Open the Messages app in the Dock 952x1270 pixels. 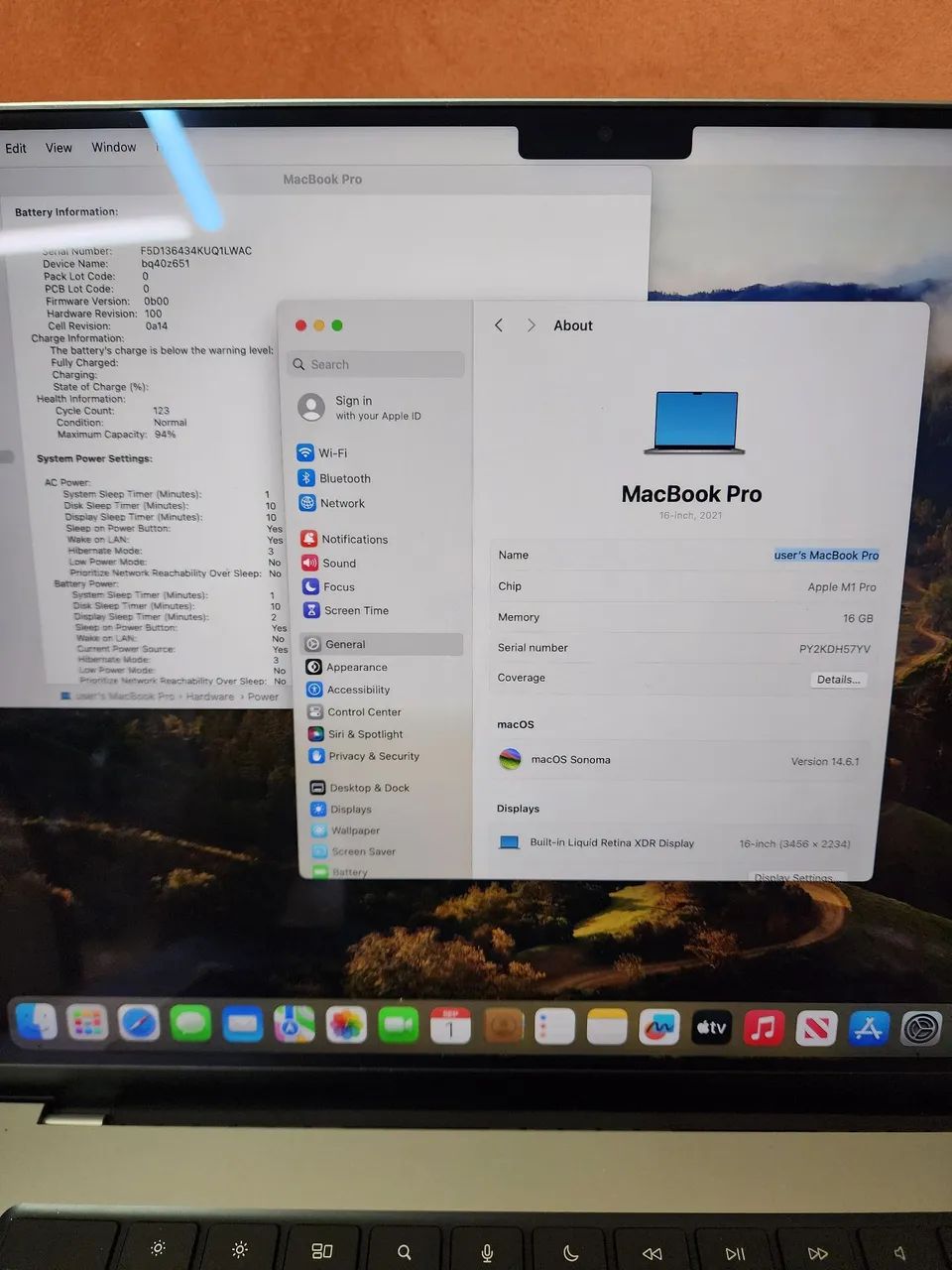tap(190, 1023)
